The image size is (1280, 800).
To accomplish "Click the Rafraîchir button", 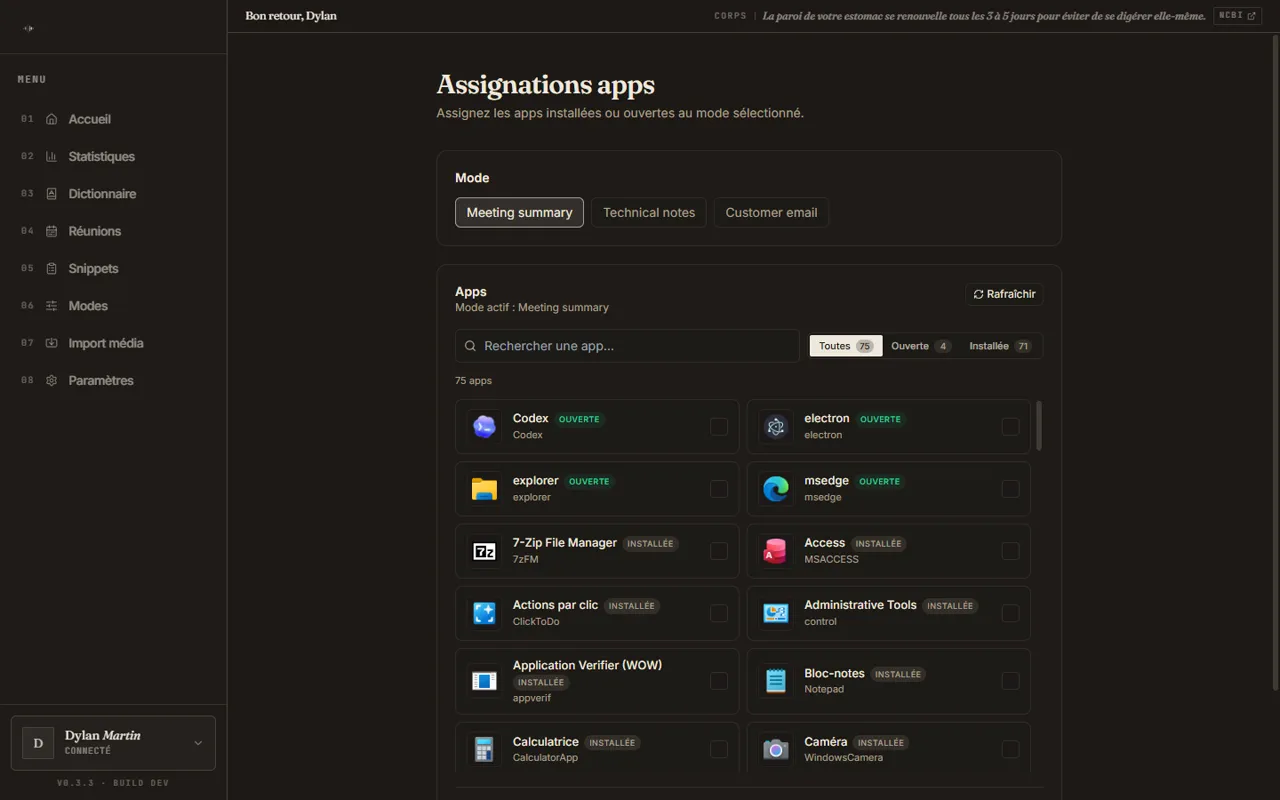I will coord(1004,294).
